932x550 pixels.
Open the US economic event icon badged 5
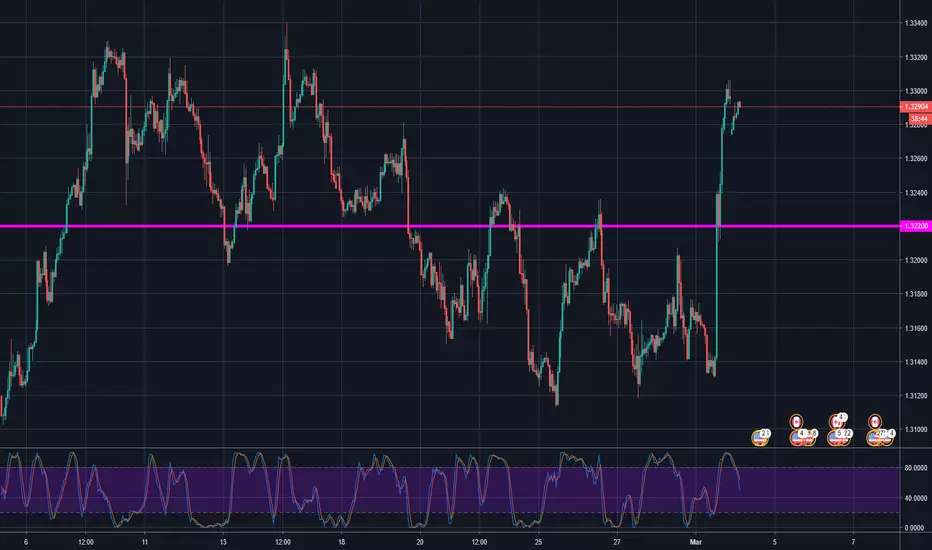833,438
